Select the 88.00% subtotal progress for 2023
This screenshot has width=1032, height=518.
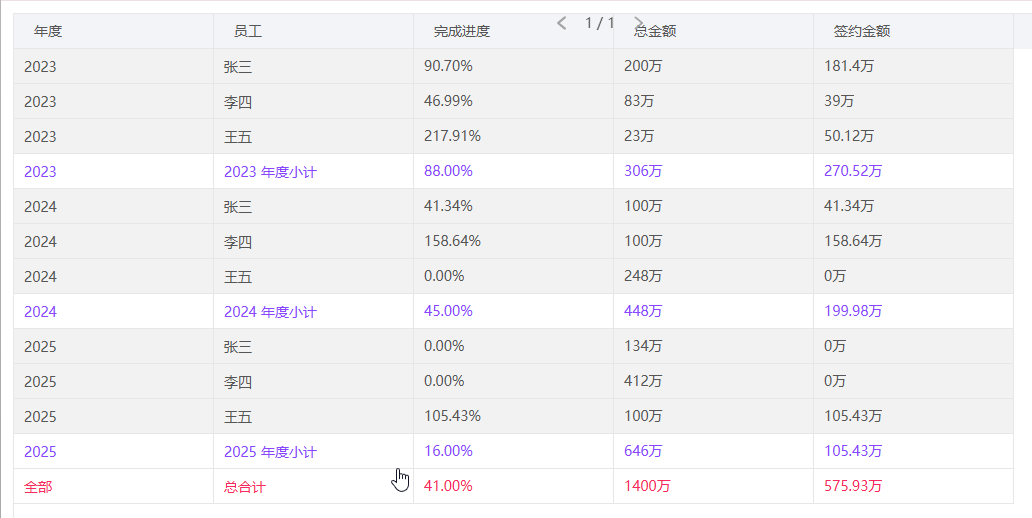coord(448,171)
